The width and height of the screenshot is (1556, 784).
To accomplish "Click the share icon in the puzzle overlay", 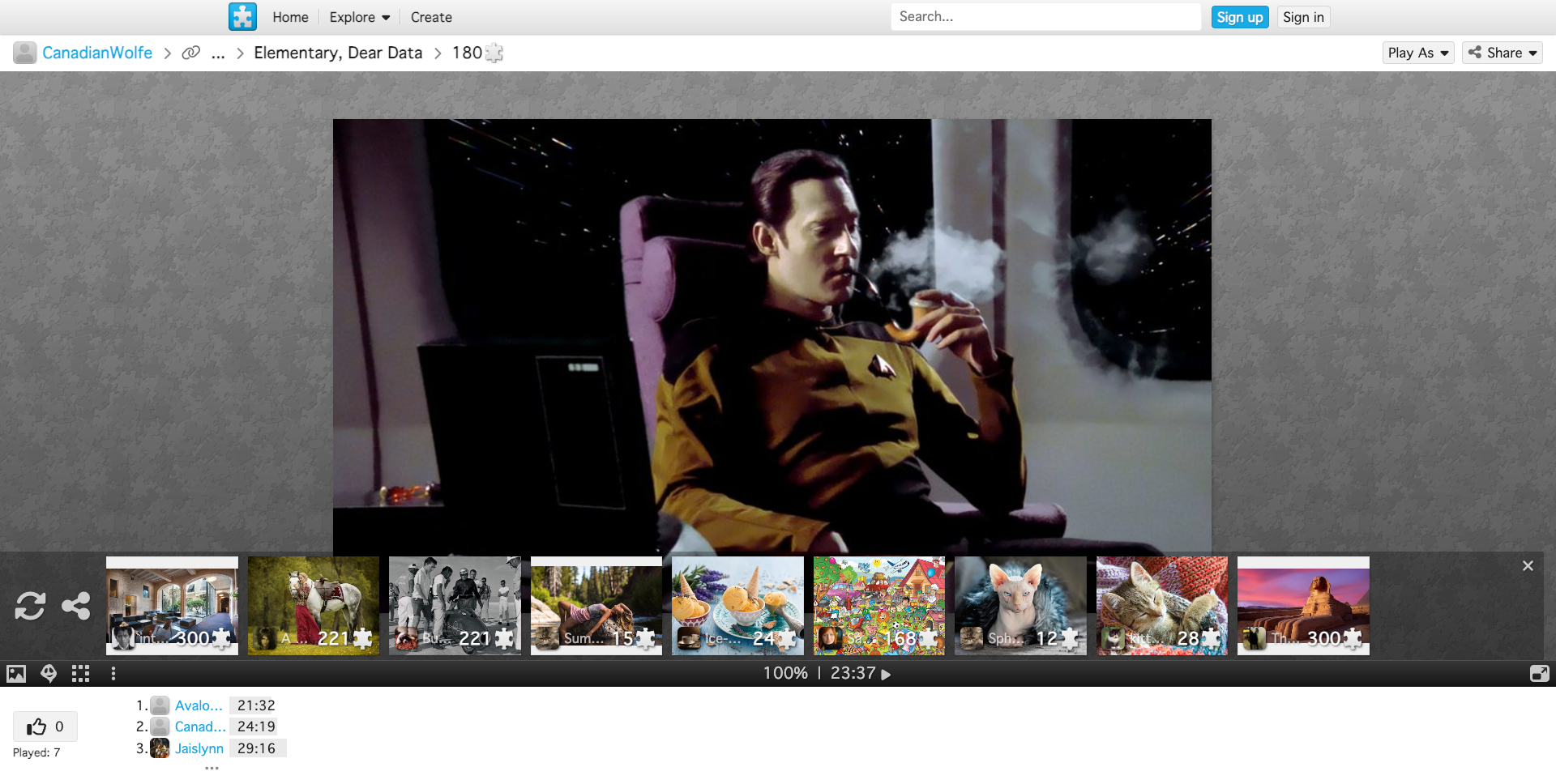I will click(x=76, y=606).
